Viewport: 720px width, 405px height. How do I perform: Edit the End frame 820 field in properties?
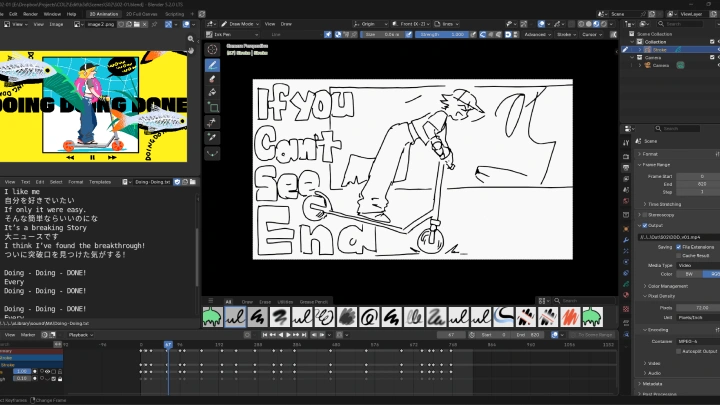[698, 184]
